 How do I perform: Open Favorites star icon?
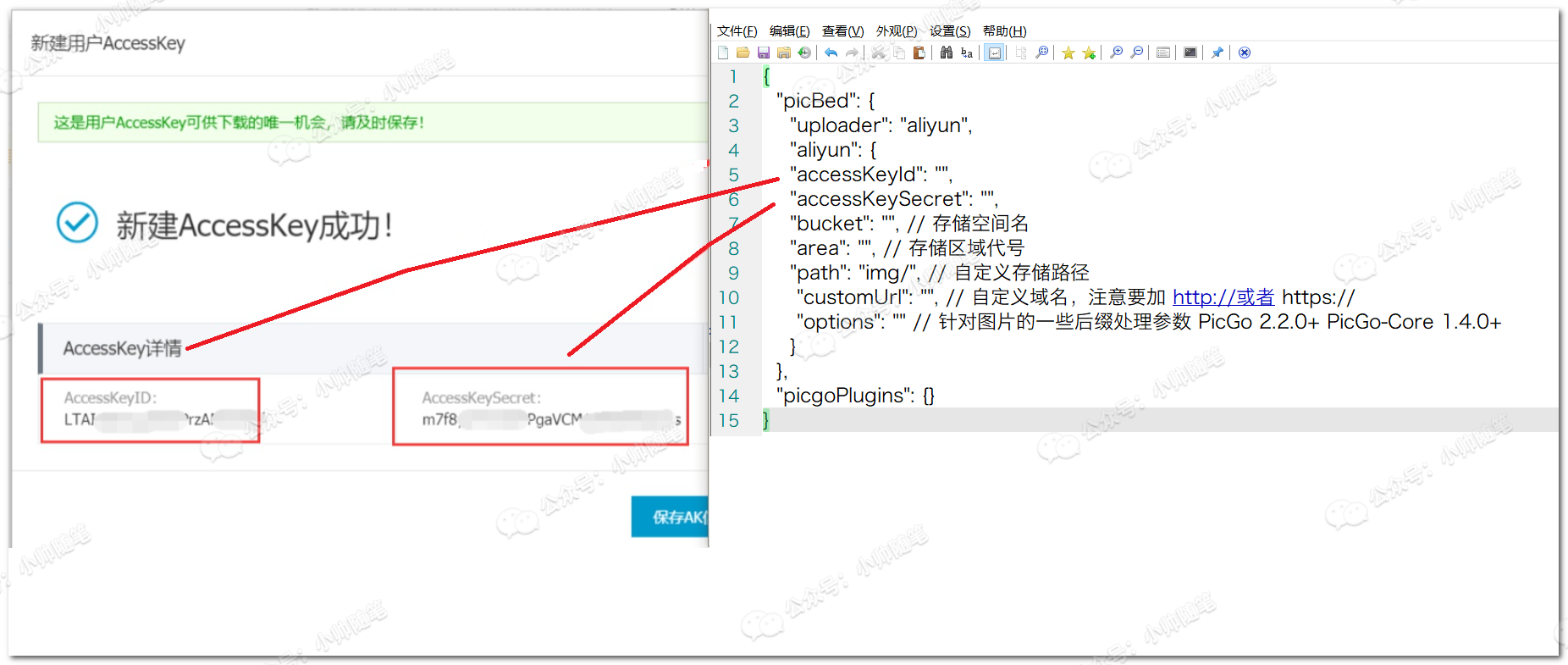point(1068,53)
